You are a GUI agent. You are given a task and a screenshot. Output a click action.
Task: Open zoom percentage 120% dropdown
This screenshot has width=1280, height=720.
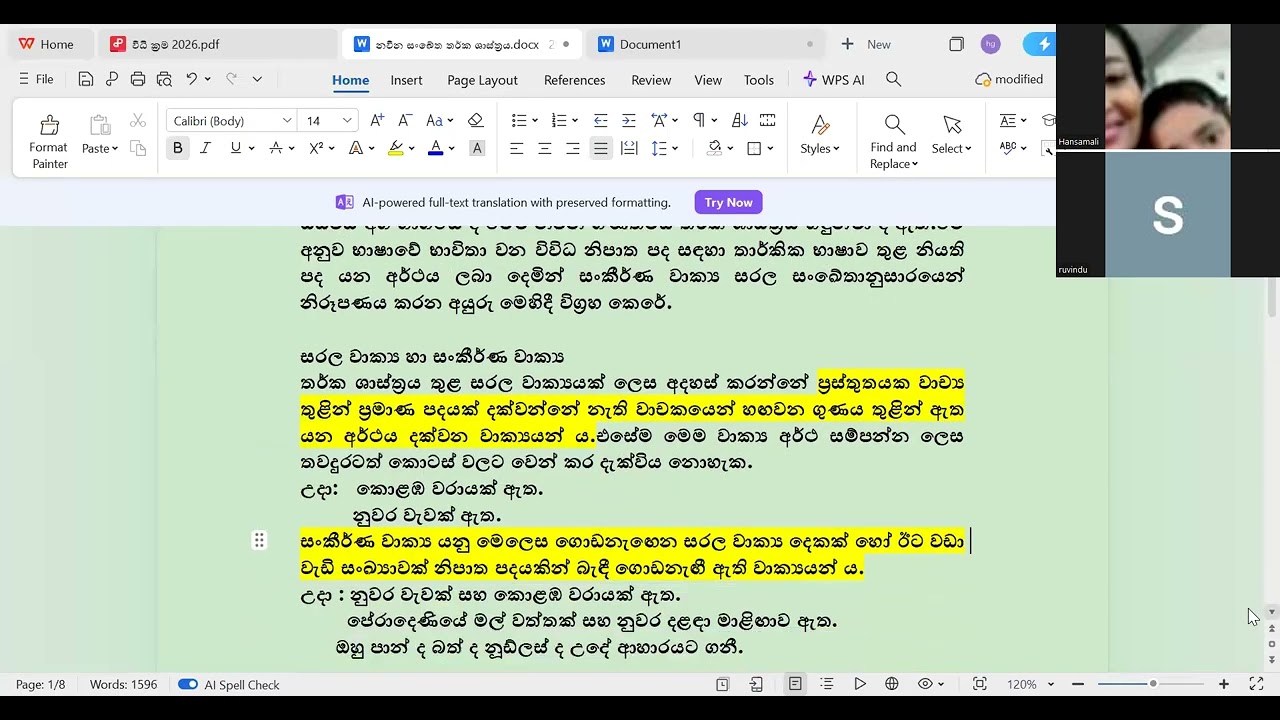[x=1050, y=685]
